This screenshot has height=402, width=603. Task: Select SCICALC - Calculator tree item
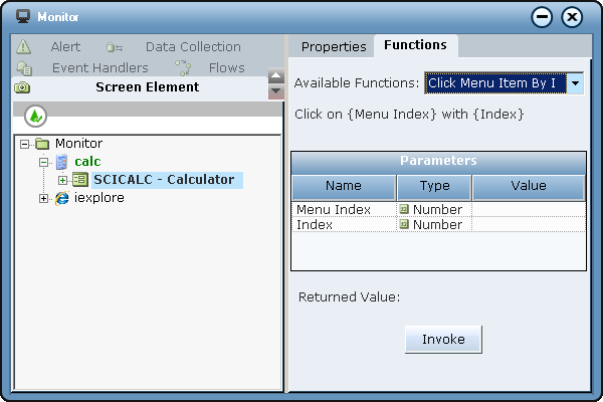(x=163, y=180)
